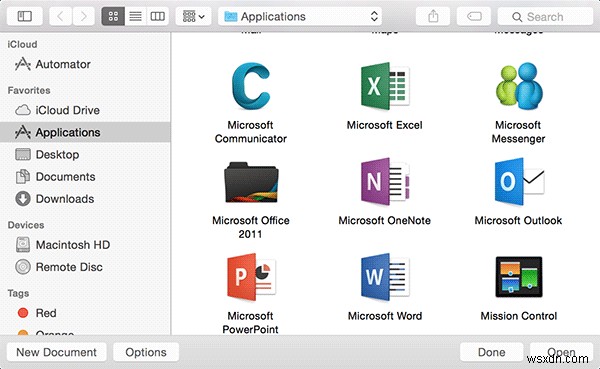
Task: Click the Edit Tags toolbar button
Action: 474,16
